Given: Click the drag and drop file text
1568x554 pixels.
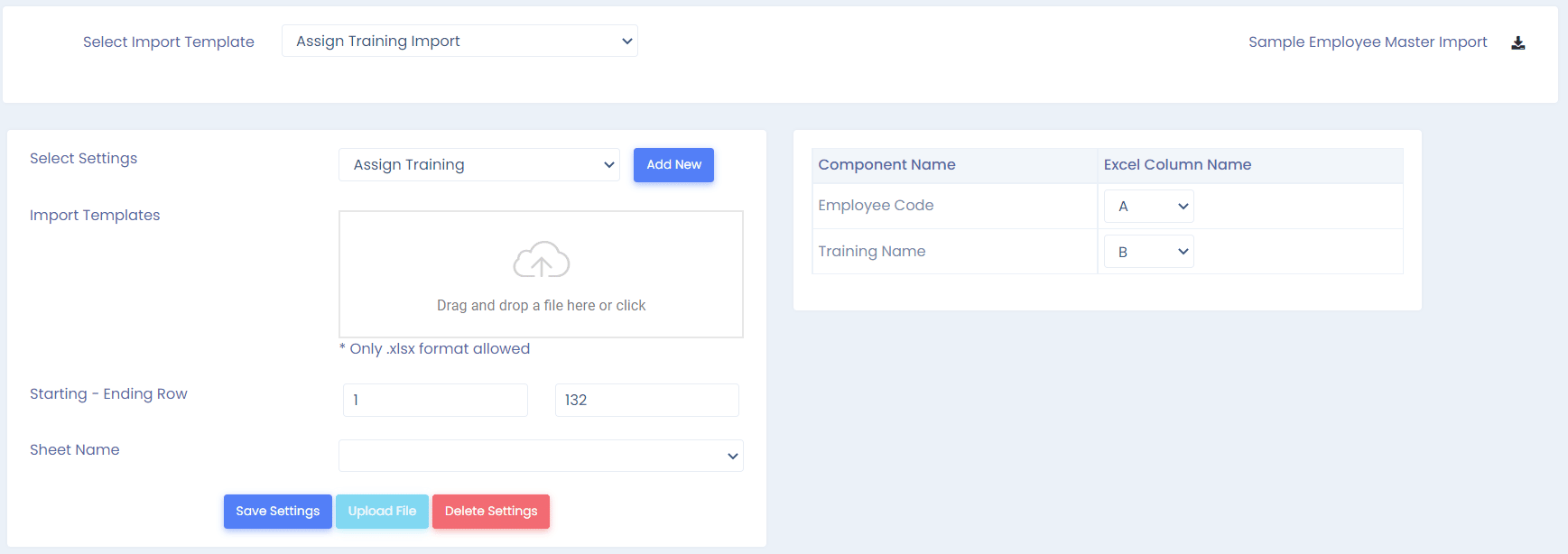Looking at the screenshot, I should point(541,306).
